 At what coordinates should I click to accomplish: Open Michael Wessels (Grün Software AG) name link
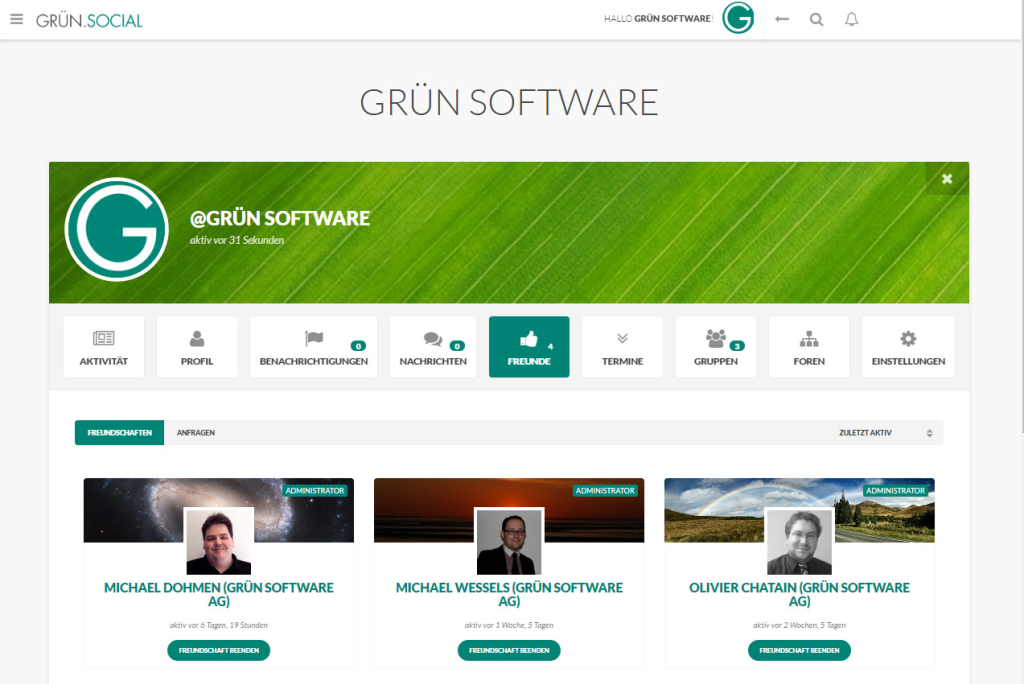click(509, 594)
